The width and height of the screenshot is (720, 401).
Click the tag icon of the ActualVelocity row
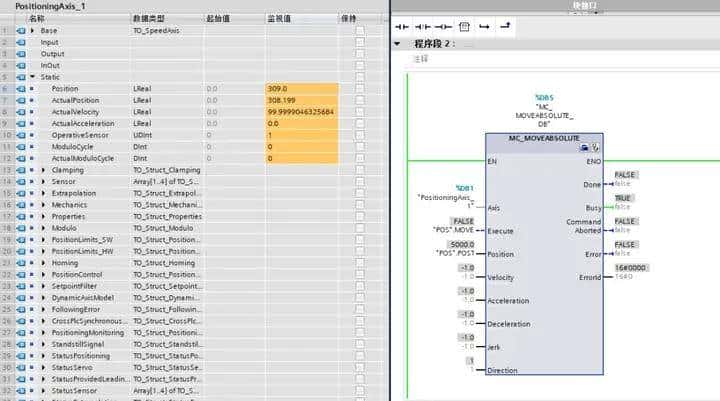[21, 112]
